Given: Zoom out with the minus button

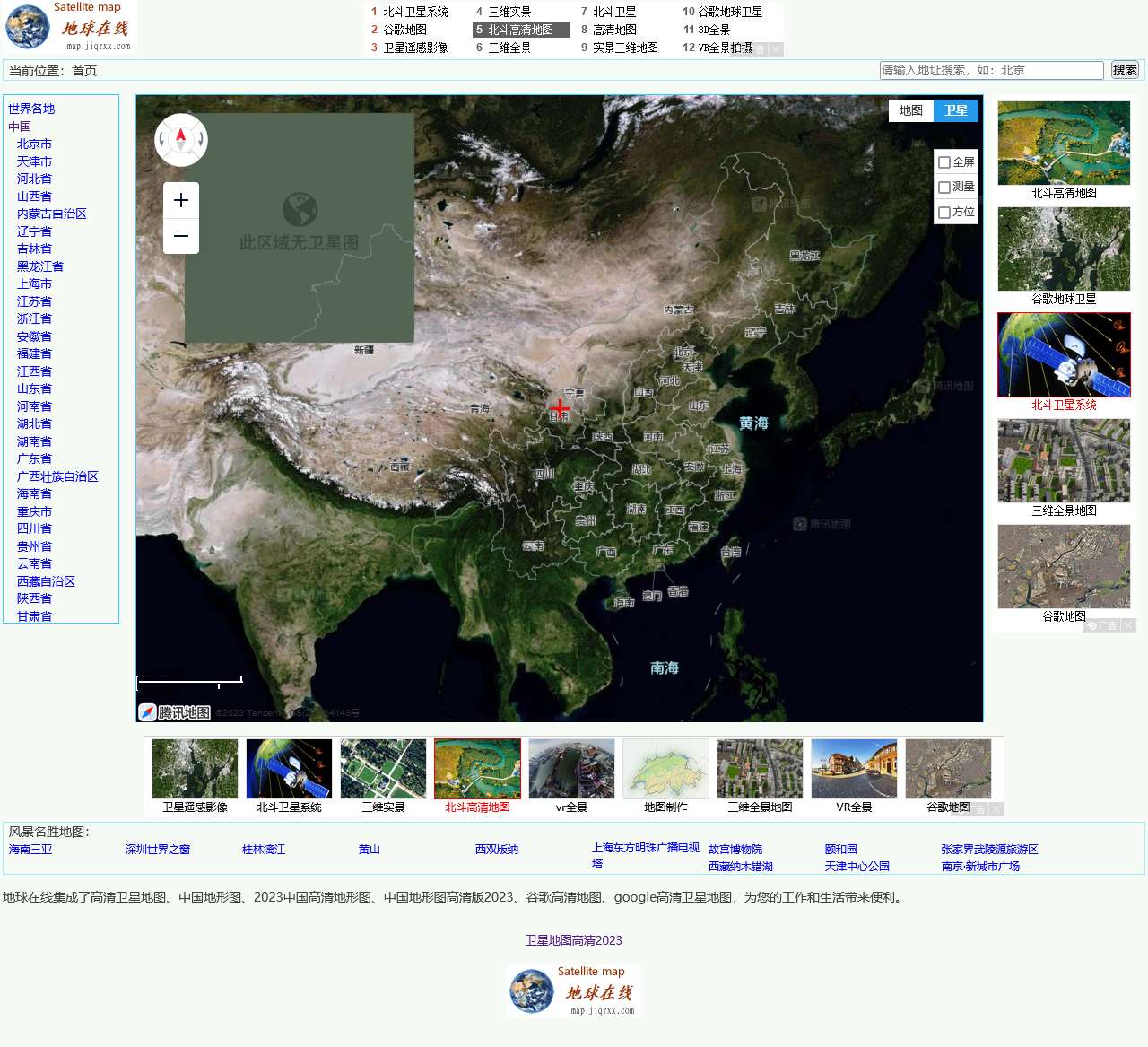Looking at the screenshot, I should pos(181,236).
